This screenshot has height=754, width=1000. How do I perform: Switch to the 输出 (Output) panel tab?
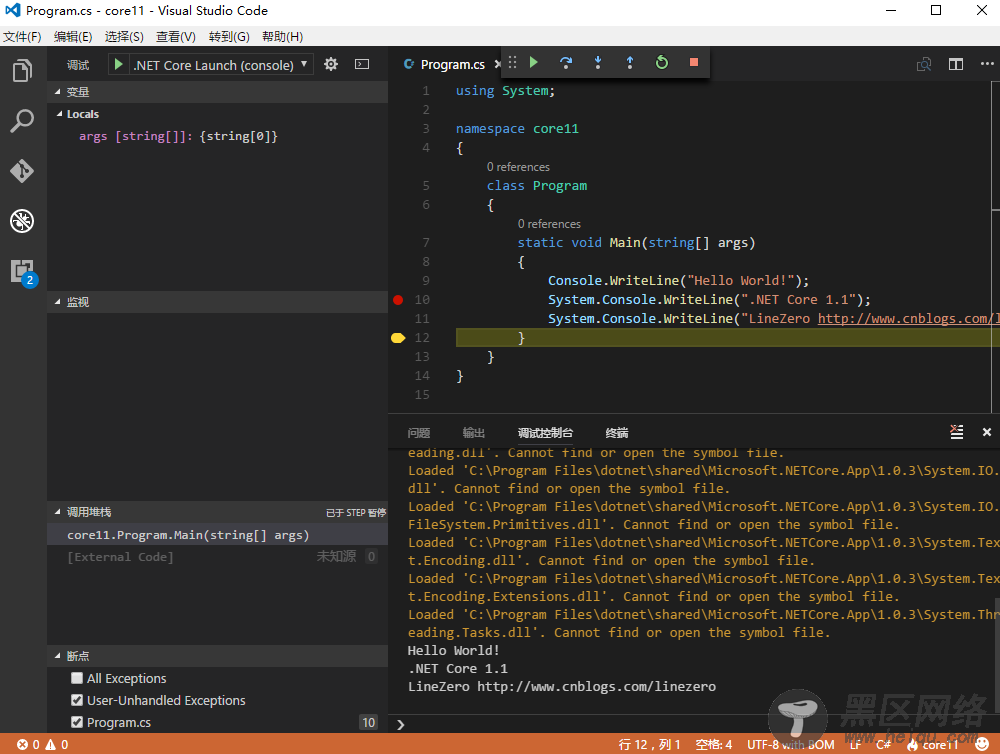[474, 433]
